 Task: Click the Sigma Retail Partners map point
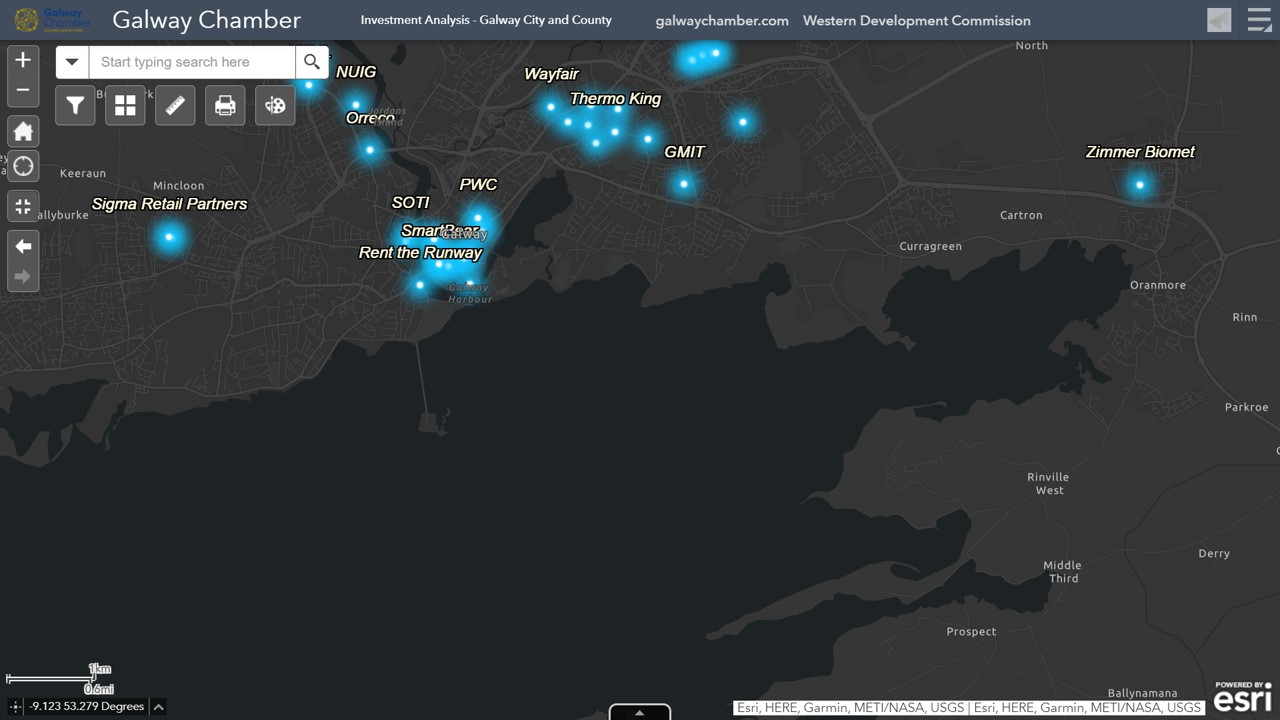coord(169,237)
